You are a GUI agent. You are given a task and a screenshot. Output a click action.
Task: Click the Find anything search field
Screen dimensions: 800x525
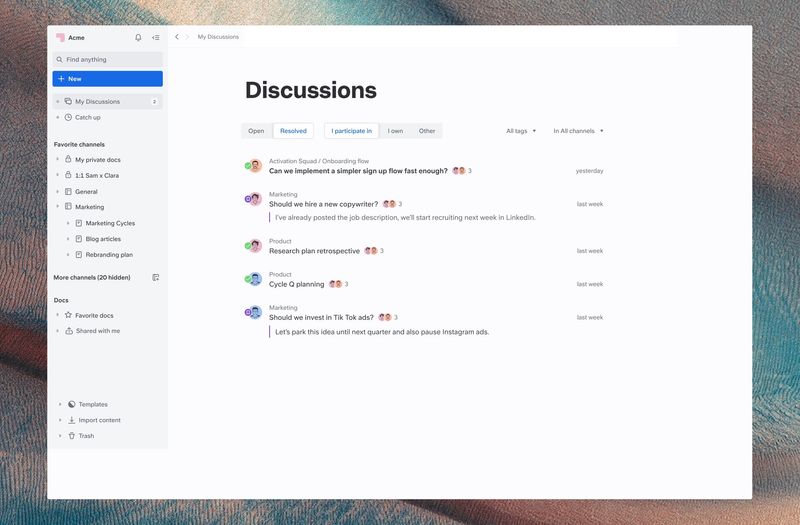(x=108, y=60)
